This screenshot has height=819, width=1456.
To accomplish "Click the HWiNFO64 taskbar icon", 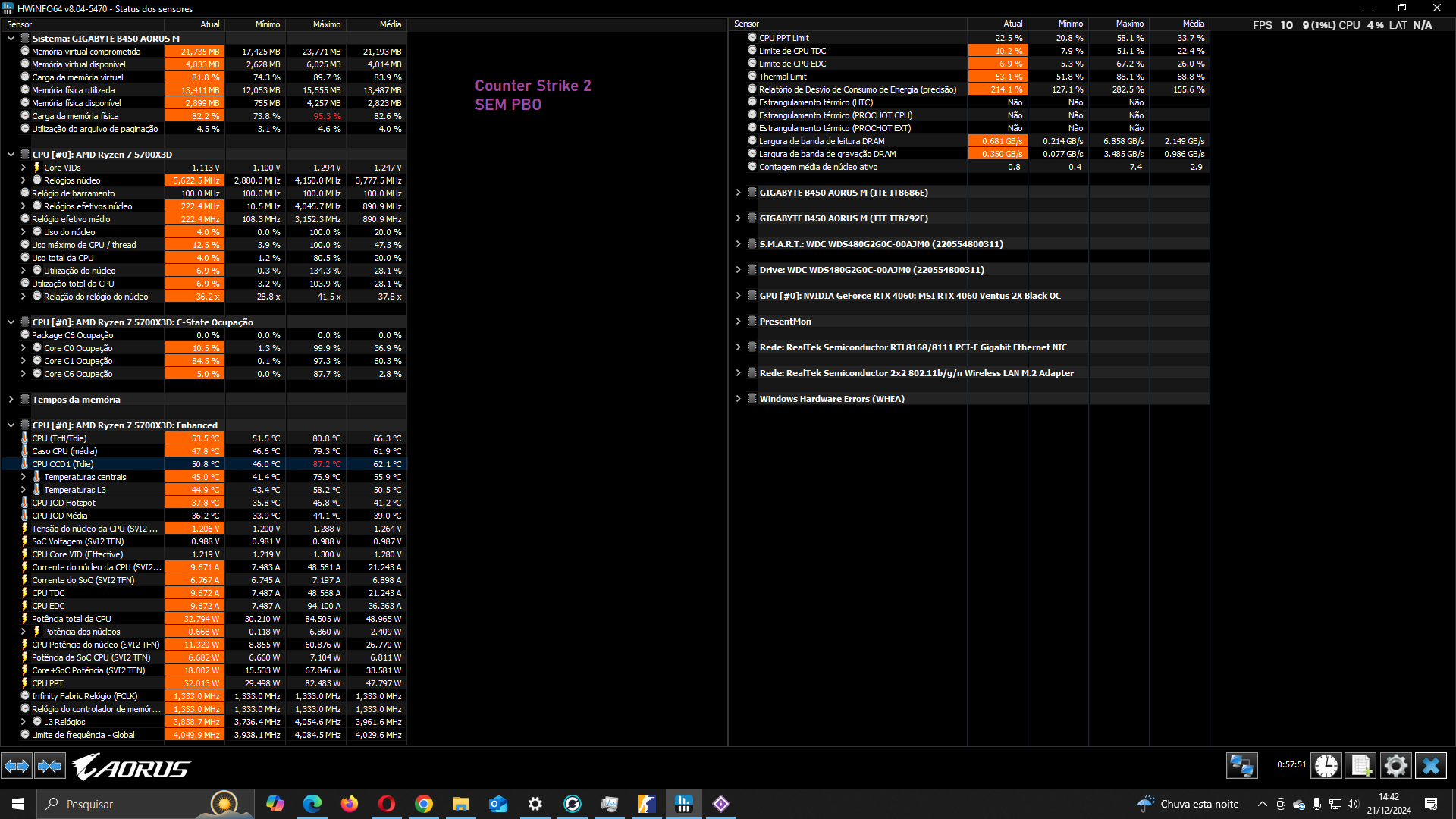I will click(683, 804).
